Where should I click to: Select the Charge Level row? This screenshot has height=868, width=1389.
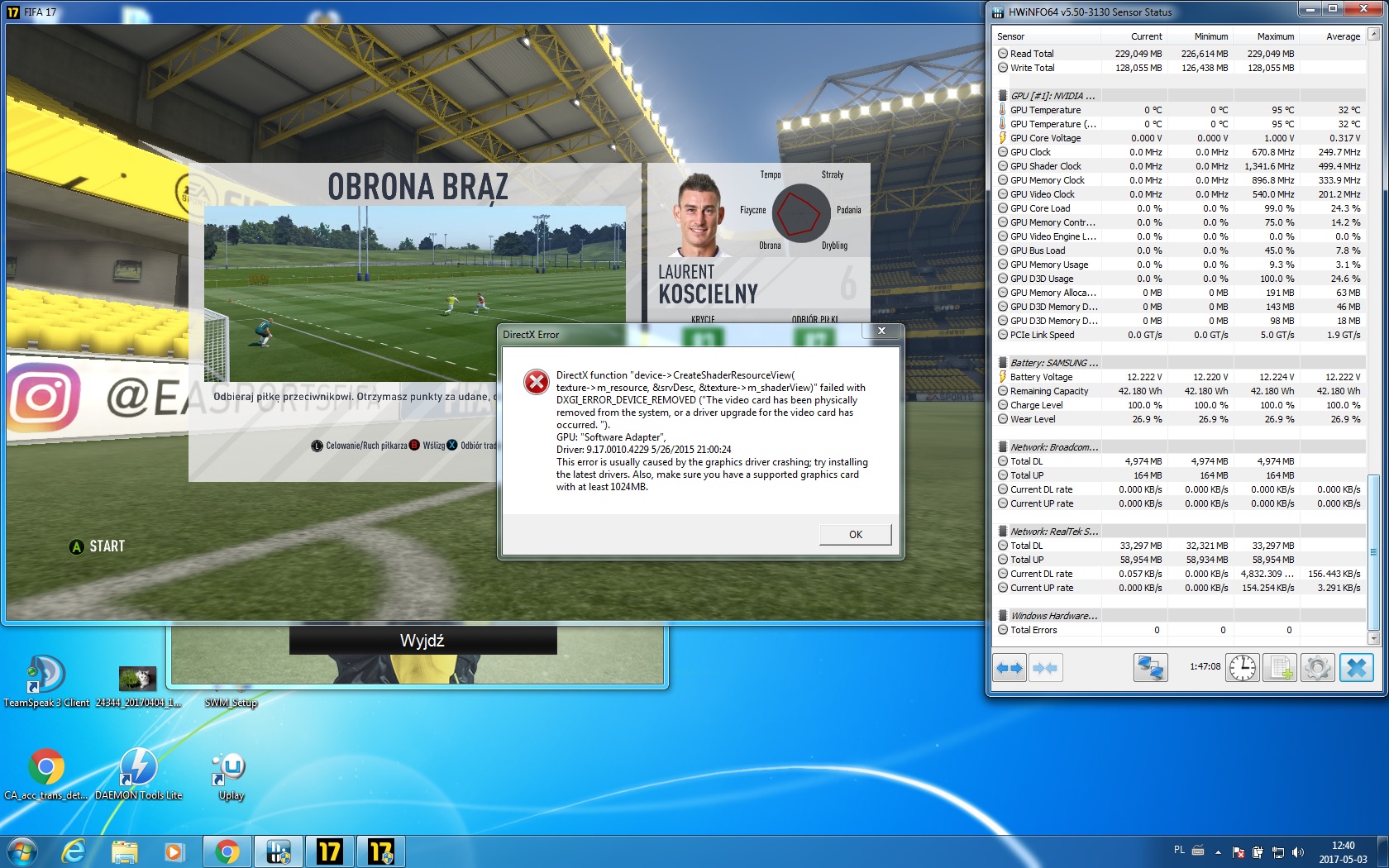1180,405
